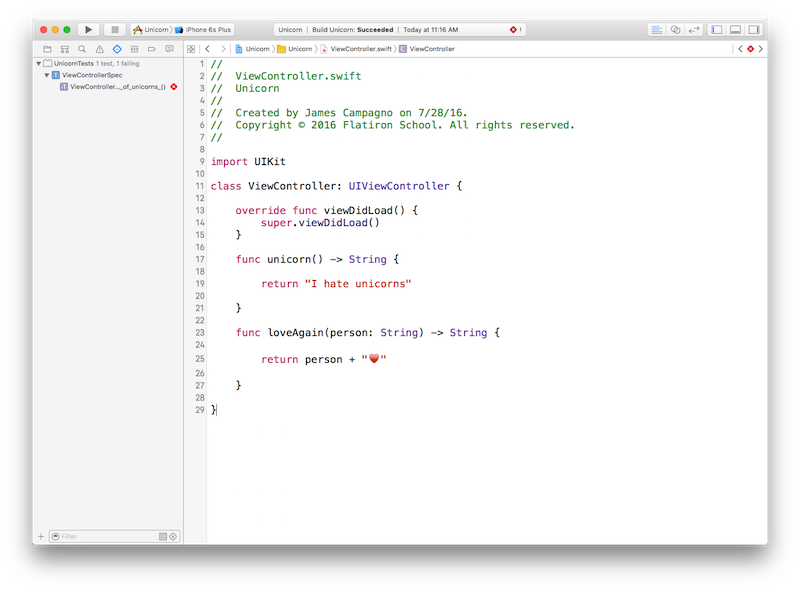Click the UIViewController type name
The width and height of the screenshot is (800, 591).
[x=399, y=186]
